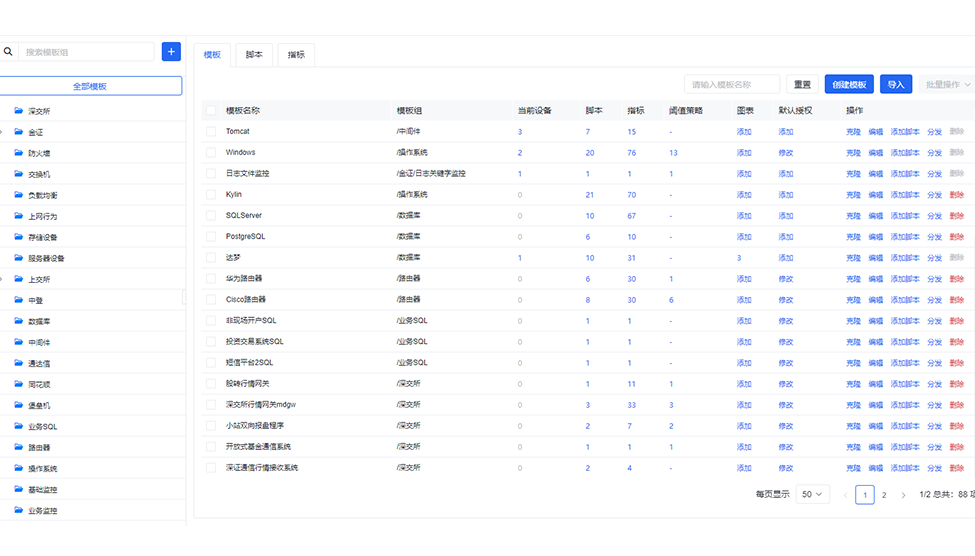975x556 pixels.
Task: Click threshold count 6 in Cisco路由器 row
Action: pyautogui.click(x=671, y=300)
